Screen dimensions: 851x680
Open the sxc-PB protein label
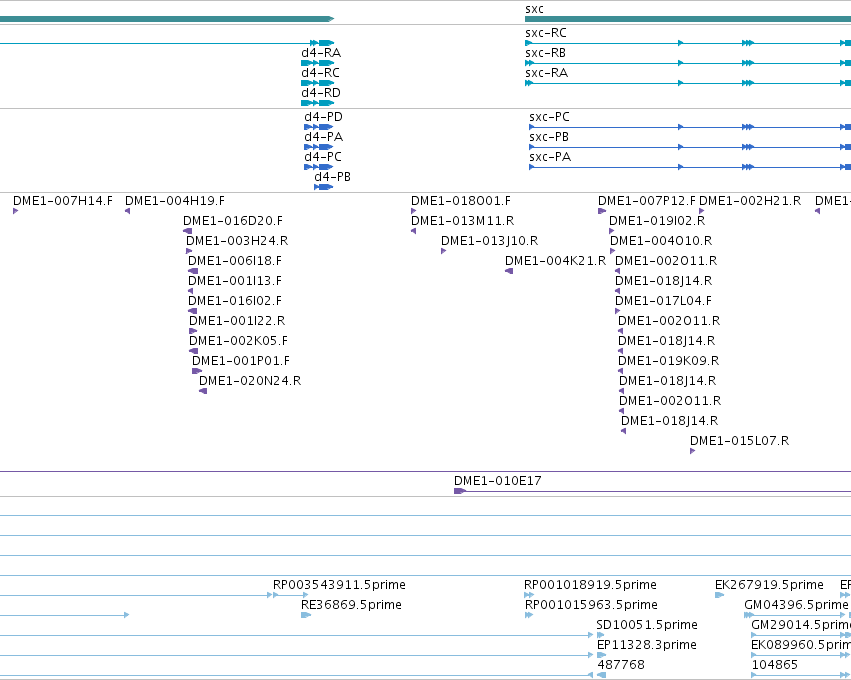pos(549,137)
